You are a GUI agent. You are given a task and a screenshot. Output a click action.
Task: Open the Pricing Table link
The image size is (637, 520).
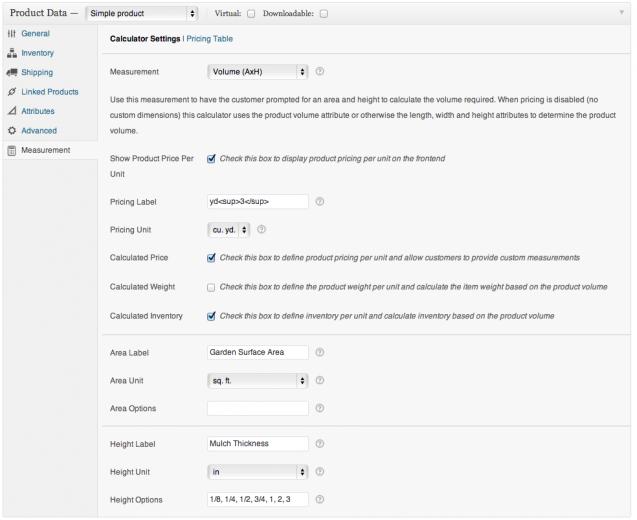pyautogui.click(x=210, y=39)
